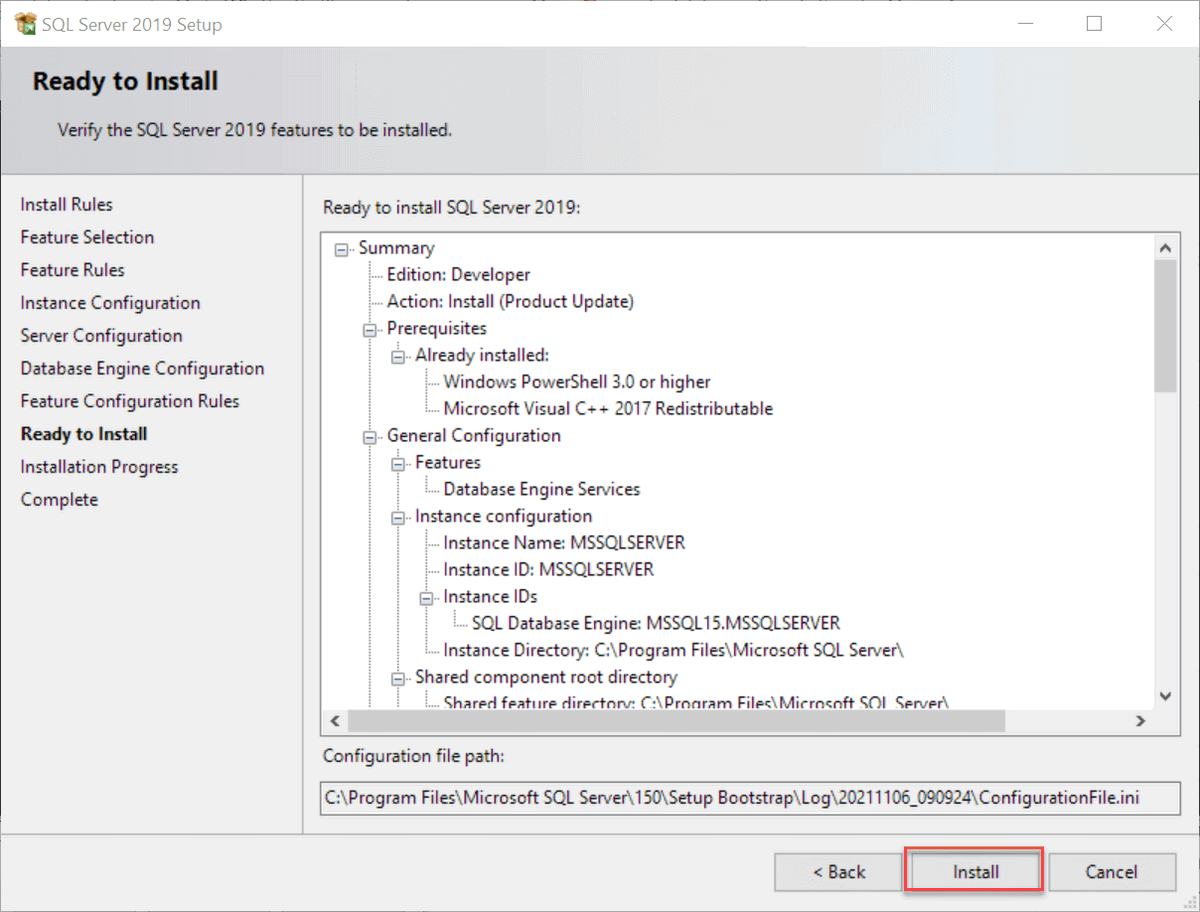
Task: Select the Database Engine Services tree item
Action: coord(541,489)
